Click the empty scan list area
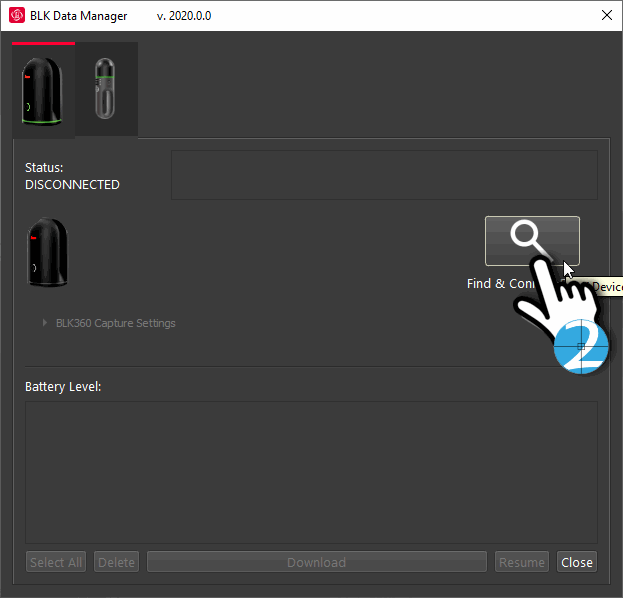The image size is (623, 598). [x=311, y=472]
